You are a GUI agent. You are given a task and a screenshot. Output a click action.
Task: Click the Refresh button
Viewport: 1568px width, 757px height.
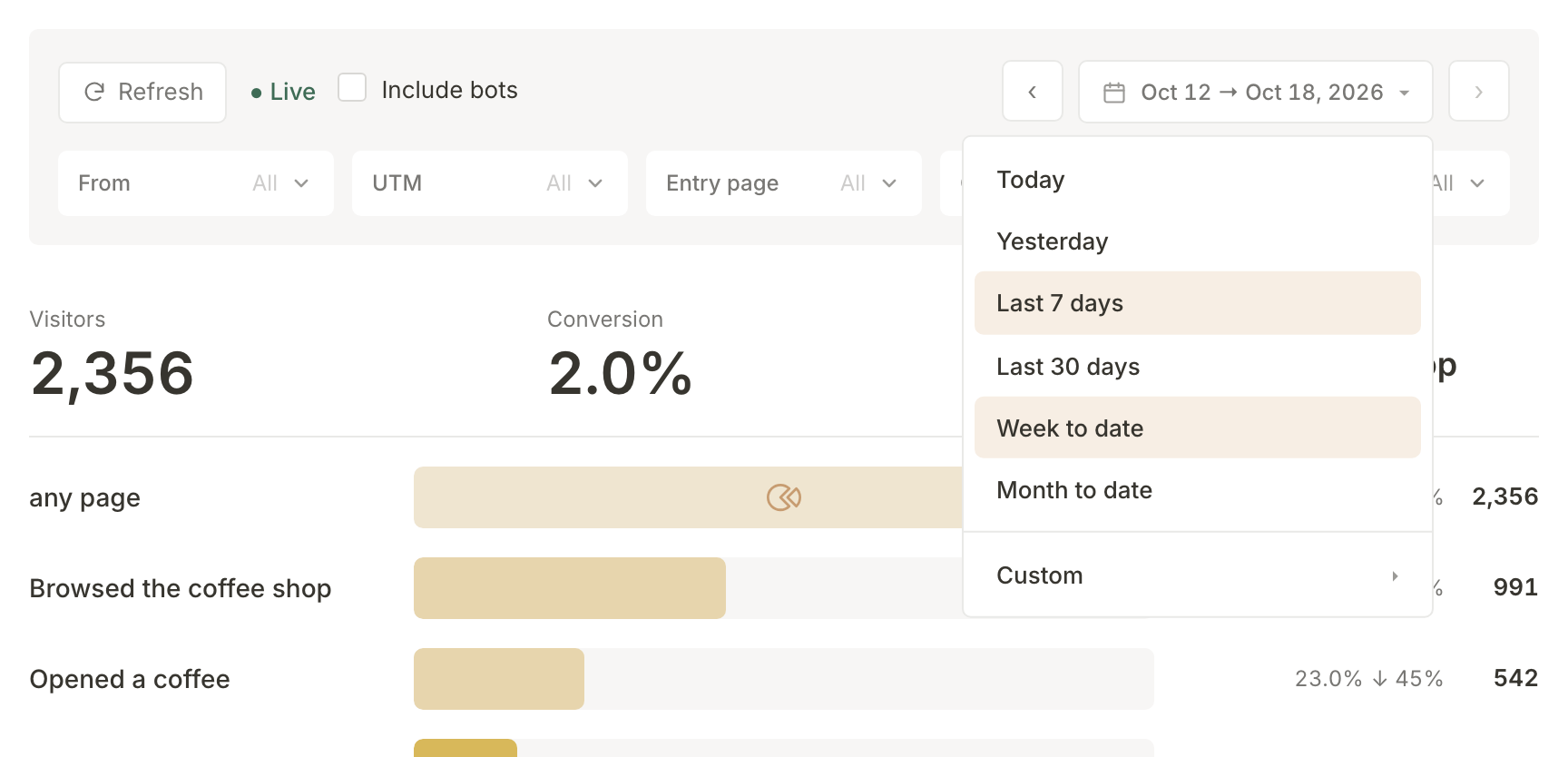(142, 92)
